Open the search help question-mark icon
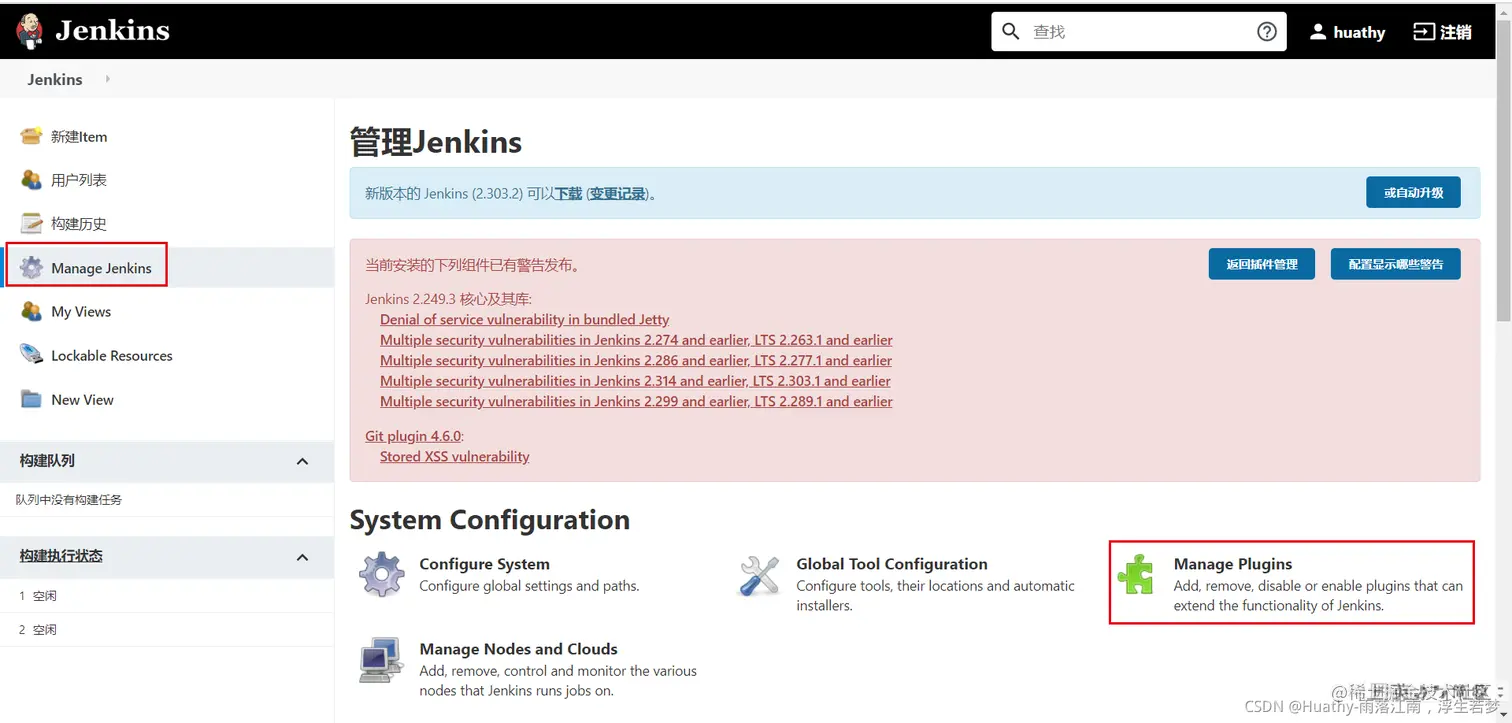This screenshot has width=1512, height=723. coord(1267,31)
